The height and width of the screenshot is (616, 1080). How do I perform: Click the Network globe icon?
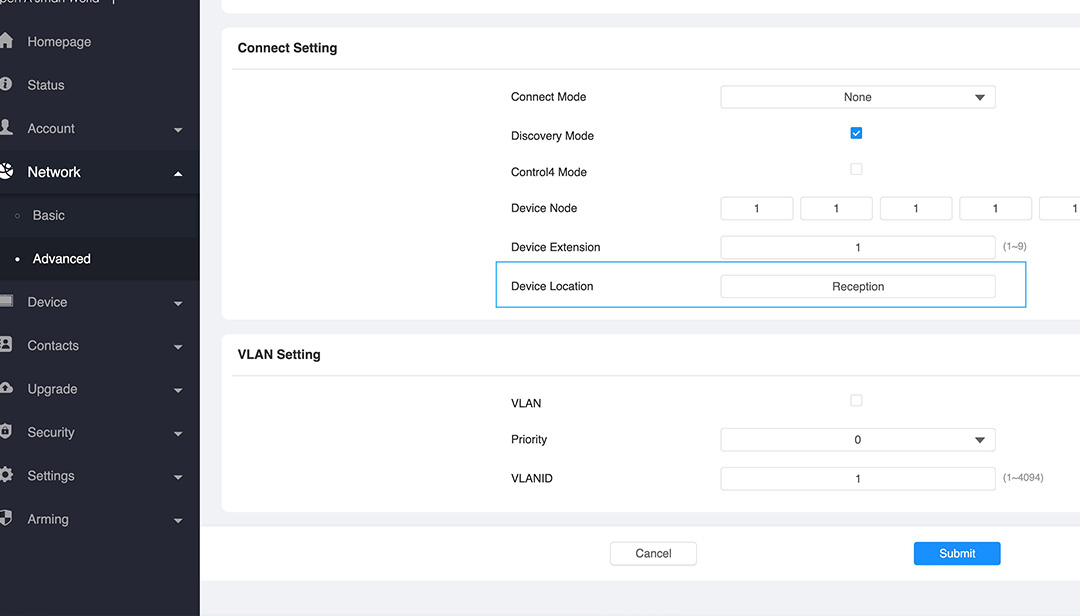[x=5, y=172]
